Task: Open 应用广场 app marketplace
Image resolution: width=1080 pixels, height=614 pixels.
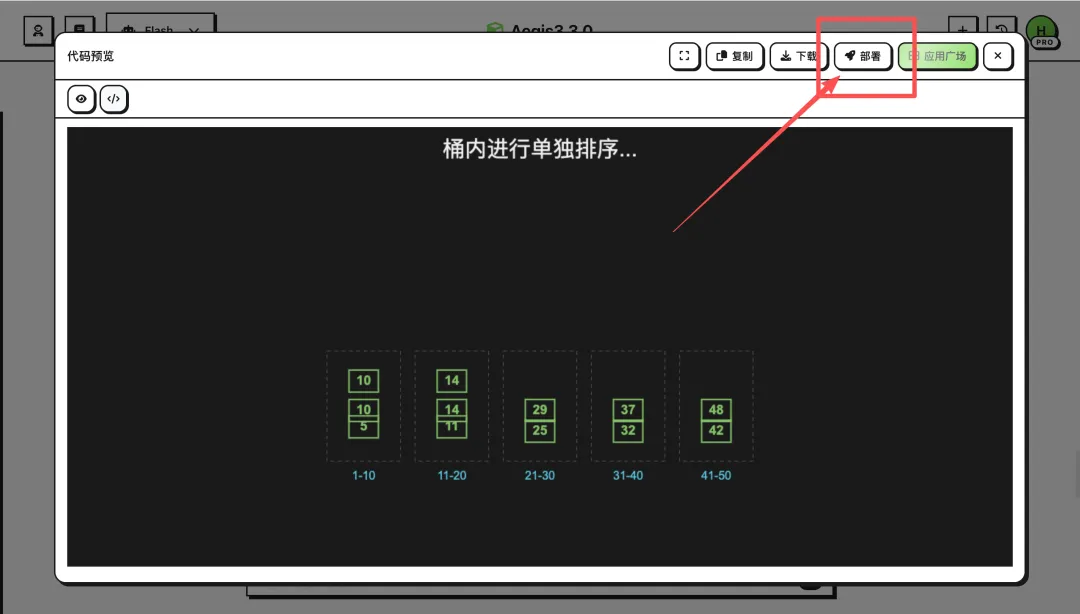Action: [x=937, y=56]
